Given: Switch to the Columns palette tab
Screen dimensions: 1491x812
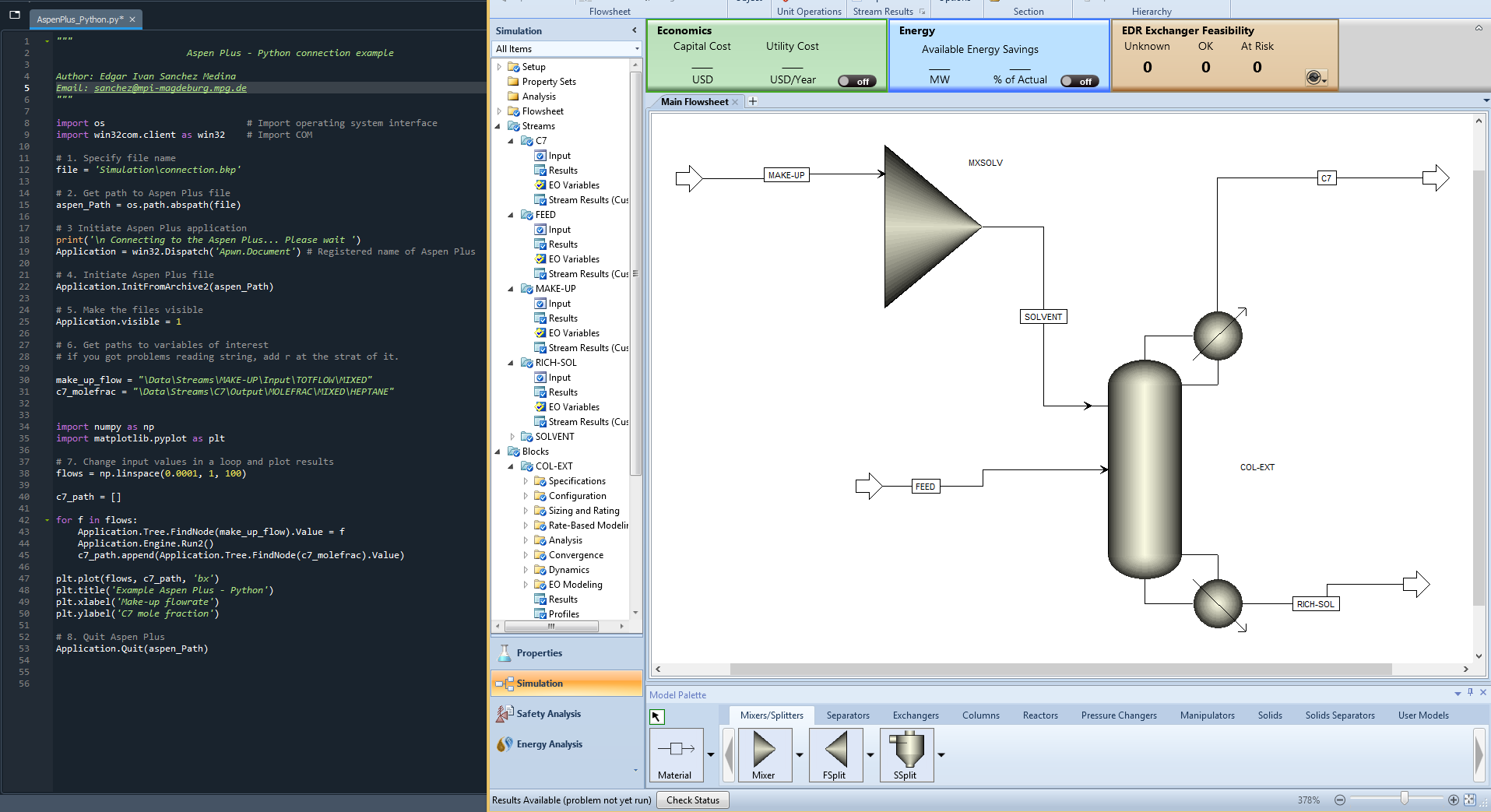Looking at the screenshot, I should 980,715.
